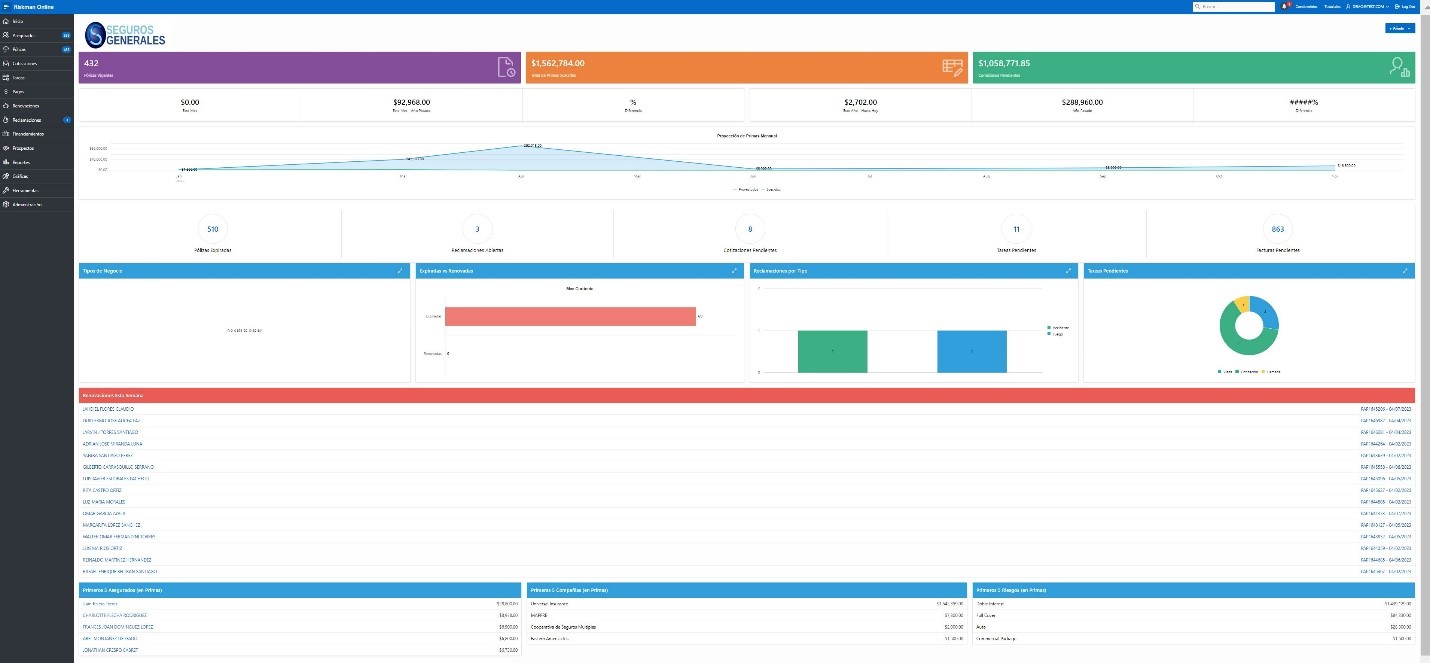Image resolution: width=1430 pixels, height=663 pixels.
Task: Open the Reclamaciones sidebar icon
Action: point(6,119)
